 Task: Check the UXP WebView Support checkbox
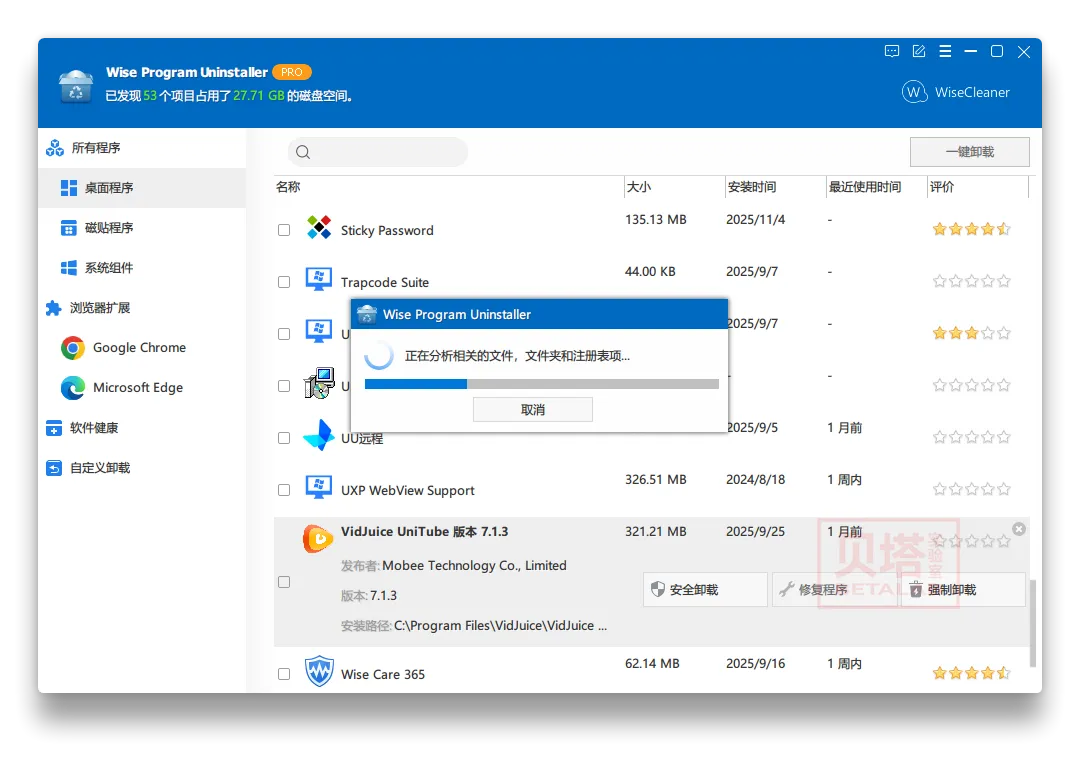[284, 490]
